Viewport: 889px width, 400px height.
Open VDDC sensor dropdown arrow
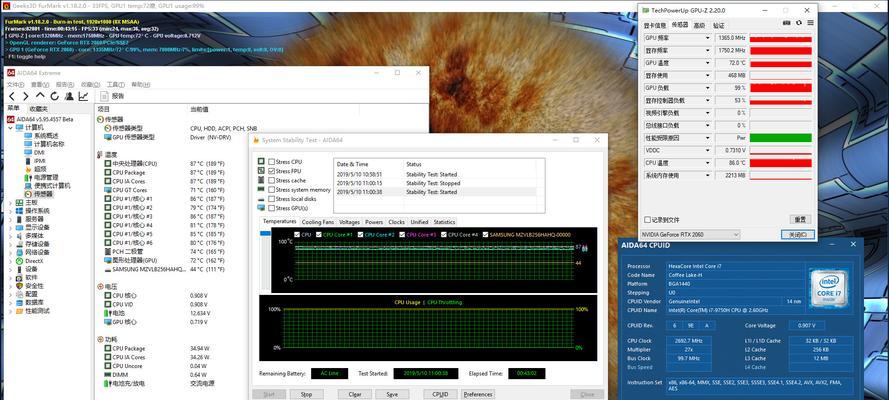coord(708,150)
